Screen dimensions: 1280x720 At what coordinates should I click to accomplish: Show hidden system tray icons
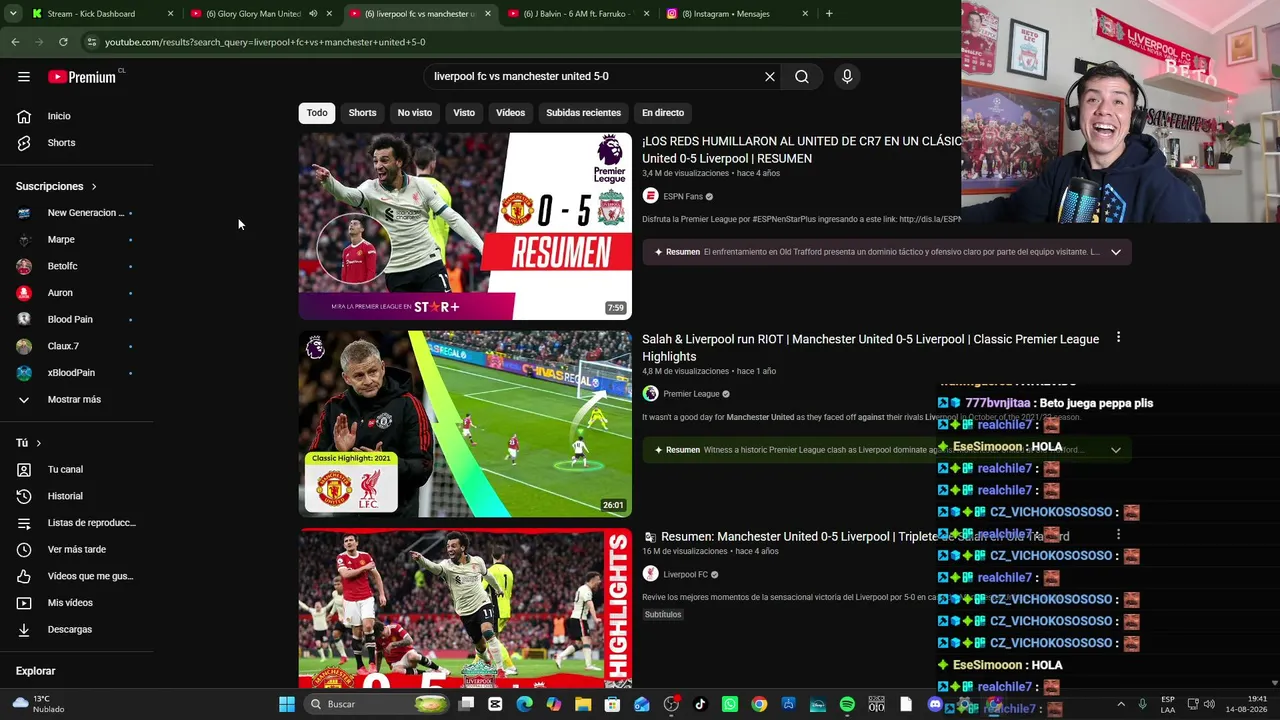point(1120,704)
